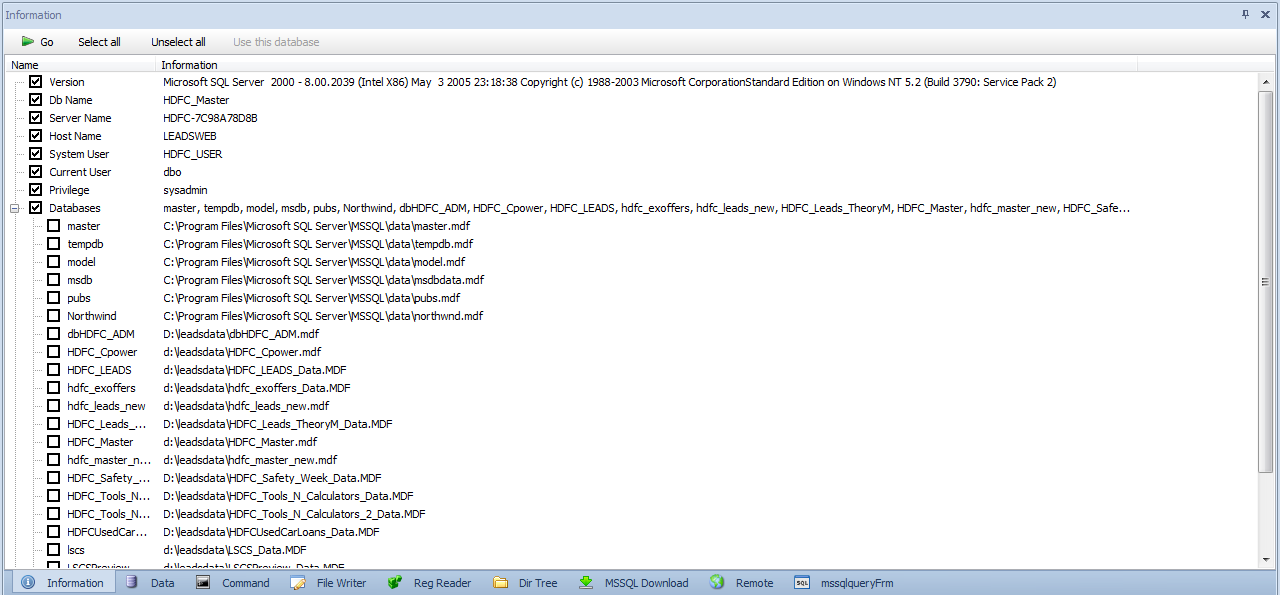1280x595 pixels.
Task: Click the Remote globe icon
Action: (717, 583)
